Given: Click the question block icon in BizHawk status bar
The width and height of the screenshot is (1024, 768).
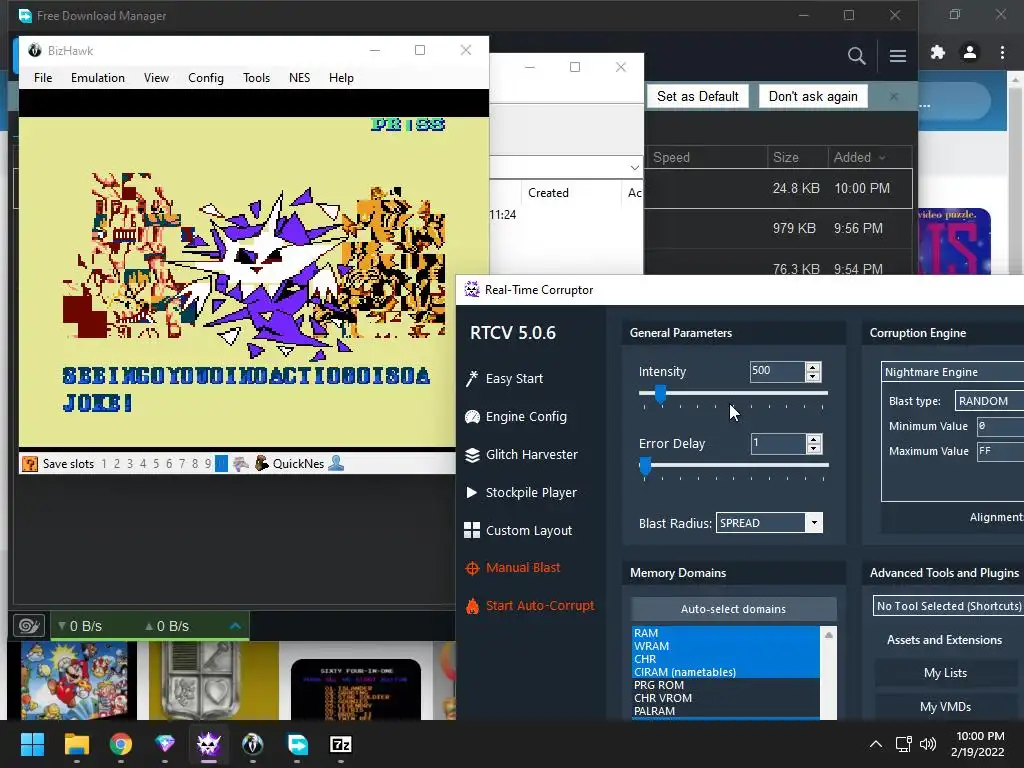Looking at the screenshot, I should [x=30, y=464].
